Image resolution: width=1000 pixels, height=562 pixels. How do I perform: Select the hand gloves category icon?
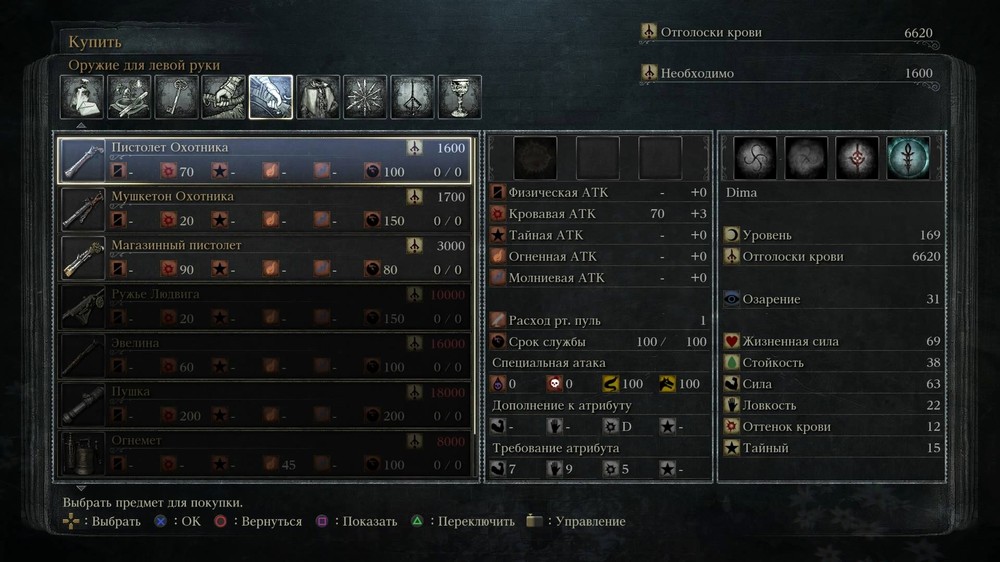(223, 97)
